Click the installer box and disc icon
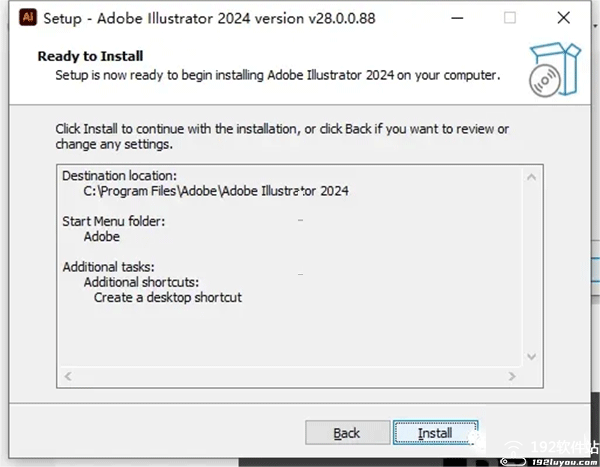 (x=554, y=69)
